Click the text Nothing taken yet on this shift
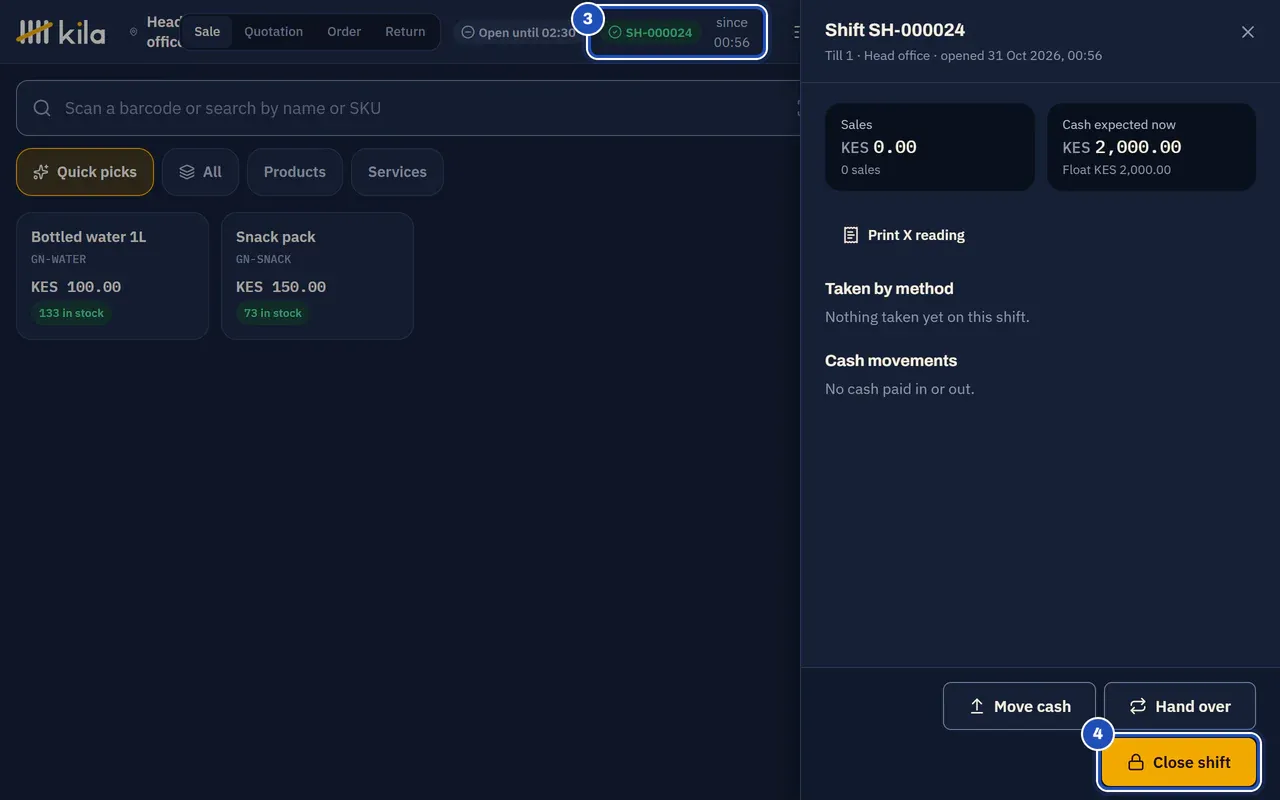The width and height of the screenshot is (1280, 800). (927, 317)
